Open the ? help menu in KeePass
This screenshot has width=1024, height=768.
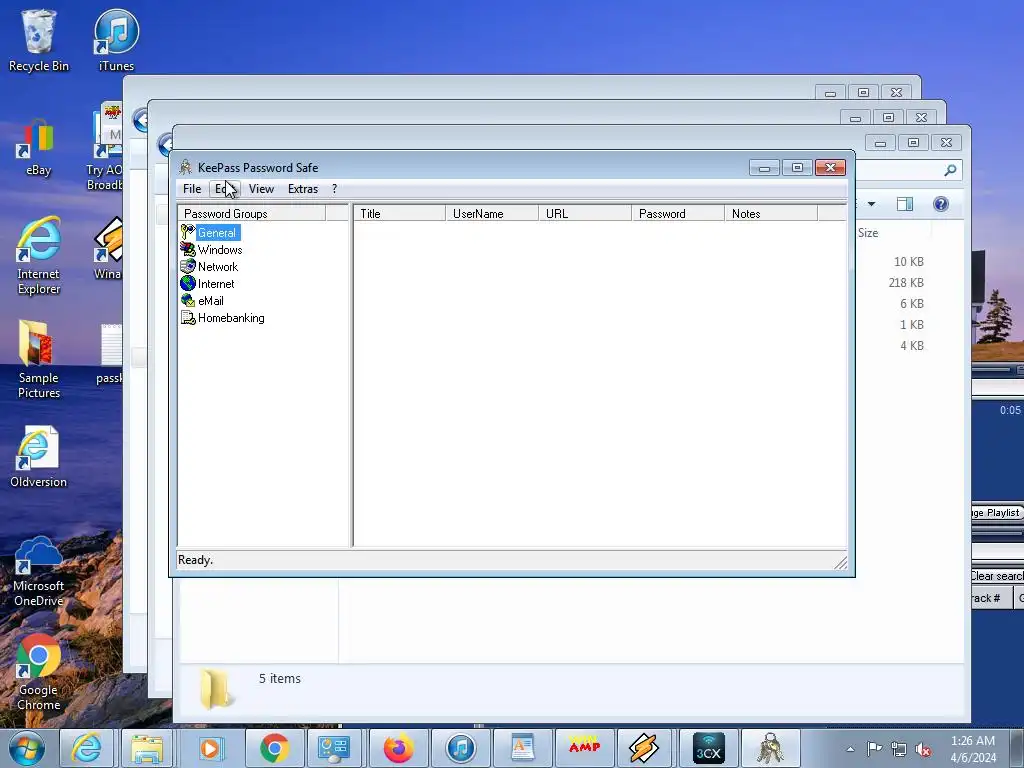[334, 189]
